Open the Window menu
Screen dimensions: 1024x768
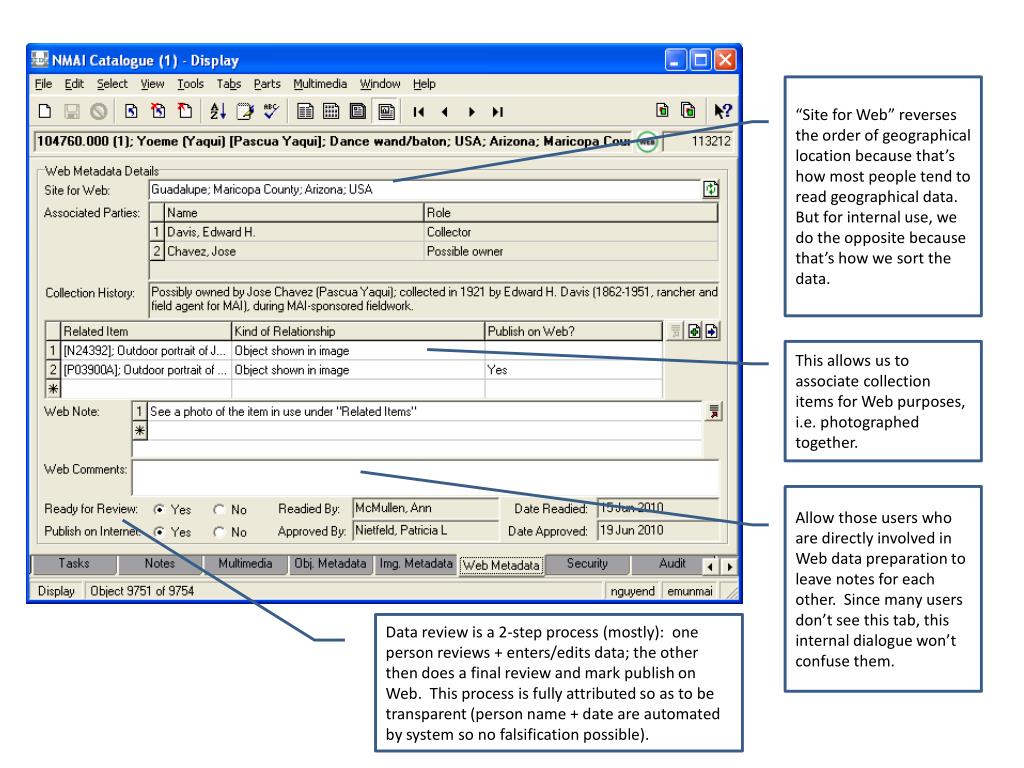(380, 84)
